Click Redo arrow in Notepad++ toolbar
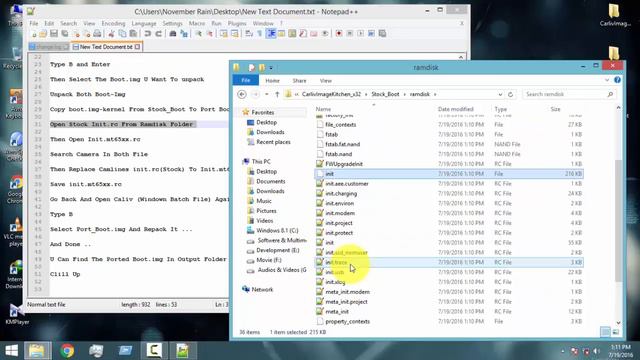The image size is (640, 360). click(159, 33)
